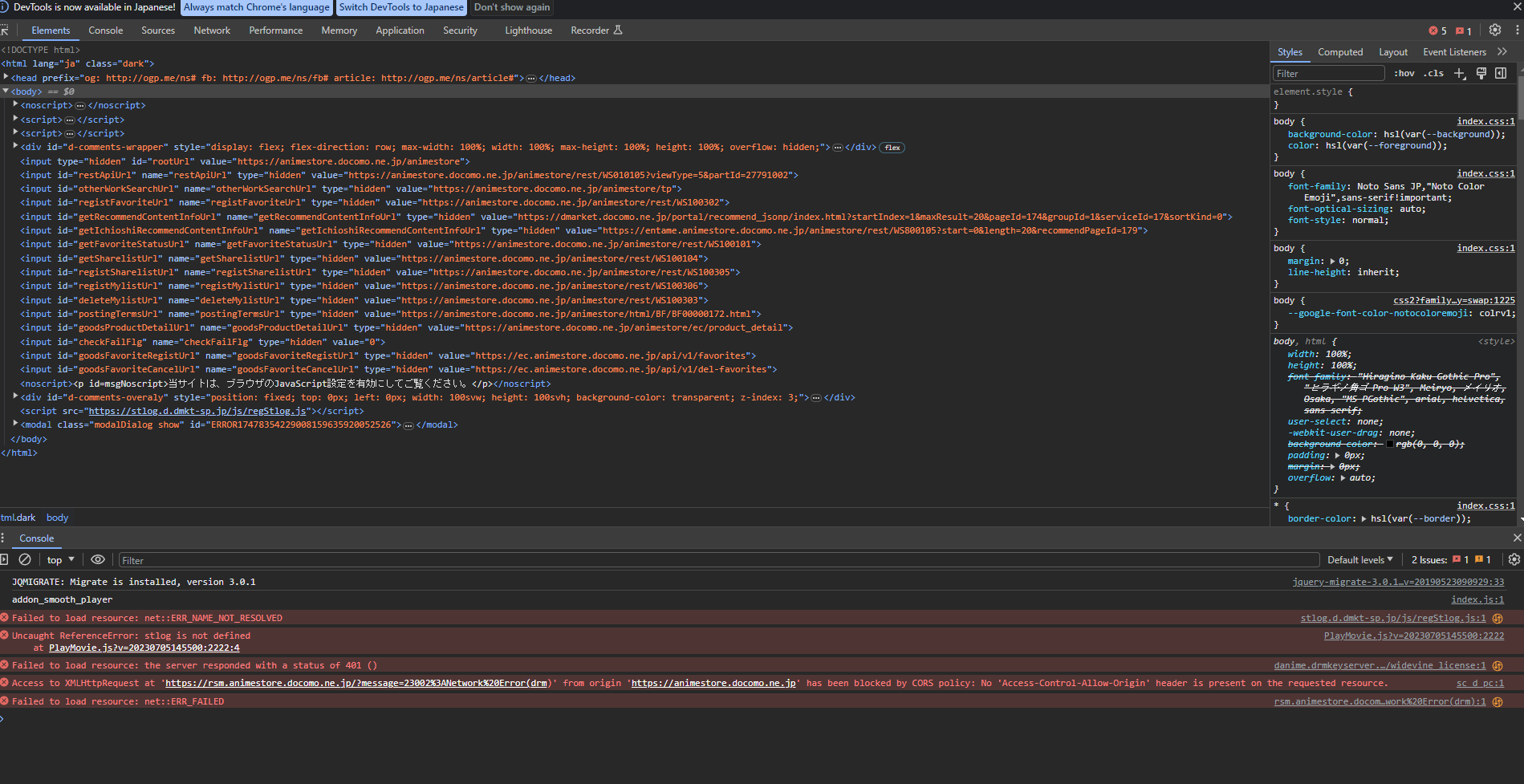Toggle the rendering emulations paintbrush icon
The image size is (1524, 784).
(1481, 73)
